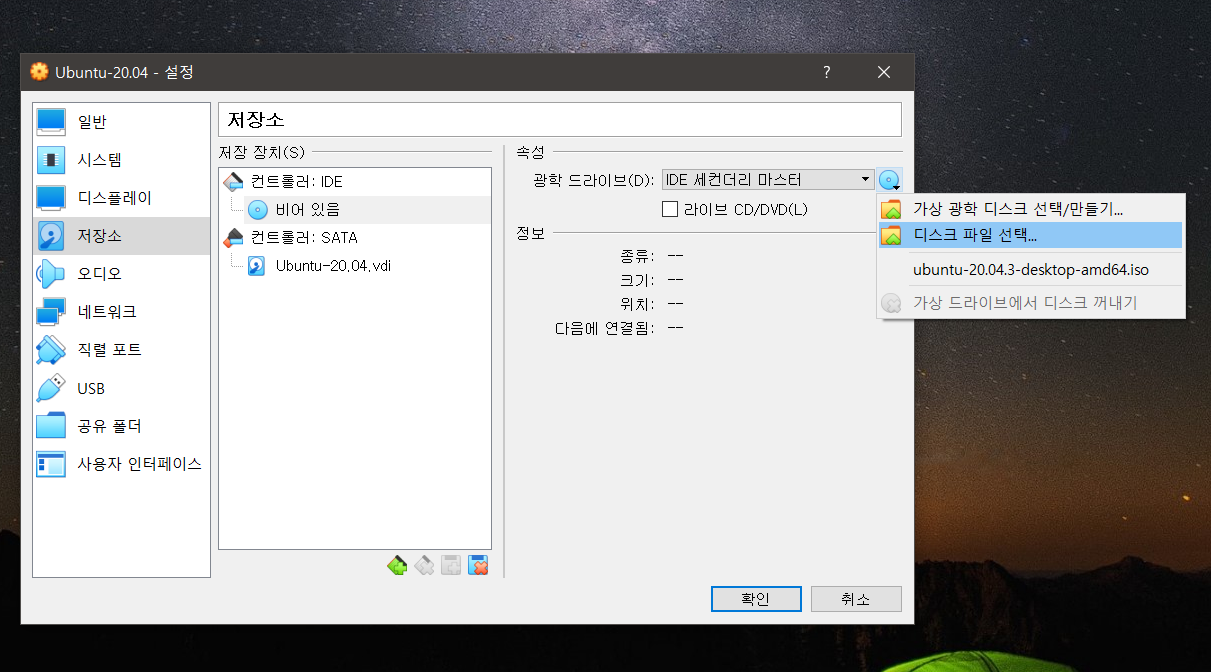Pick ubuntu-20.04.3-desktop-amd64.iso from the menu
Viewport: 1211px width, 672px height.
click(1030, 270)
